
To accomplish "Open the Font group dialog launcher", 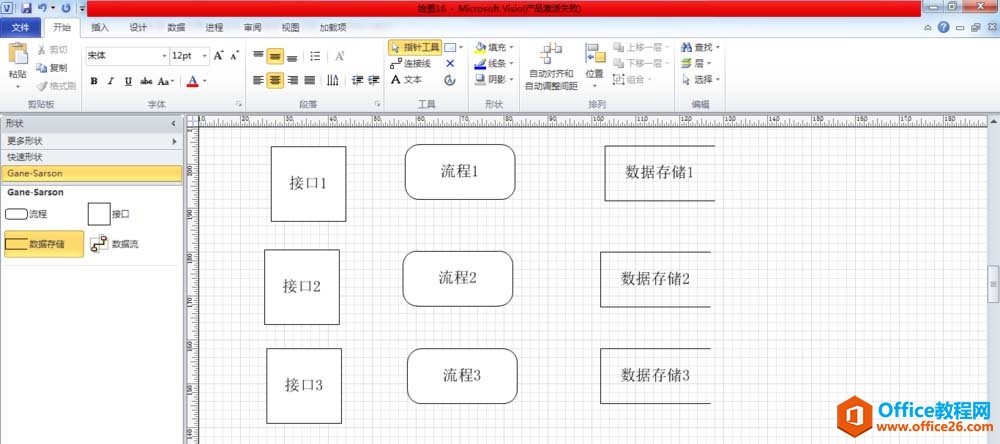I will click(x=239, y=103).
